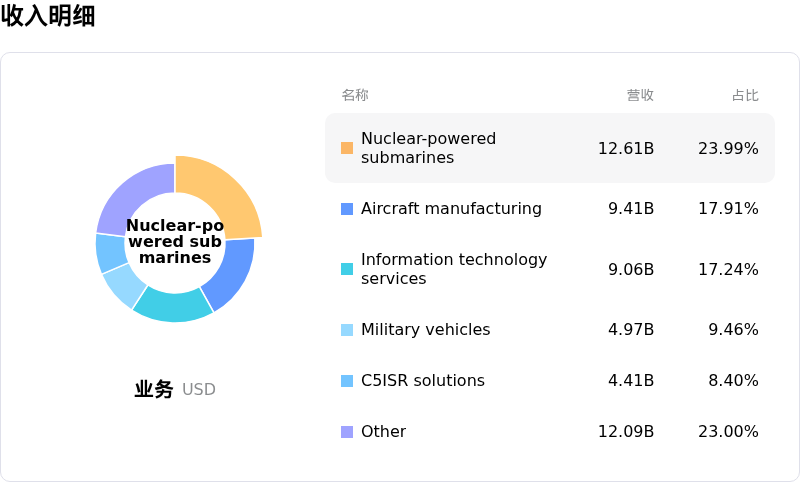The image size is (800, 482).
Task: Select the Nuclear-powered submarines row label
Action: pos(429,148)
